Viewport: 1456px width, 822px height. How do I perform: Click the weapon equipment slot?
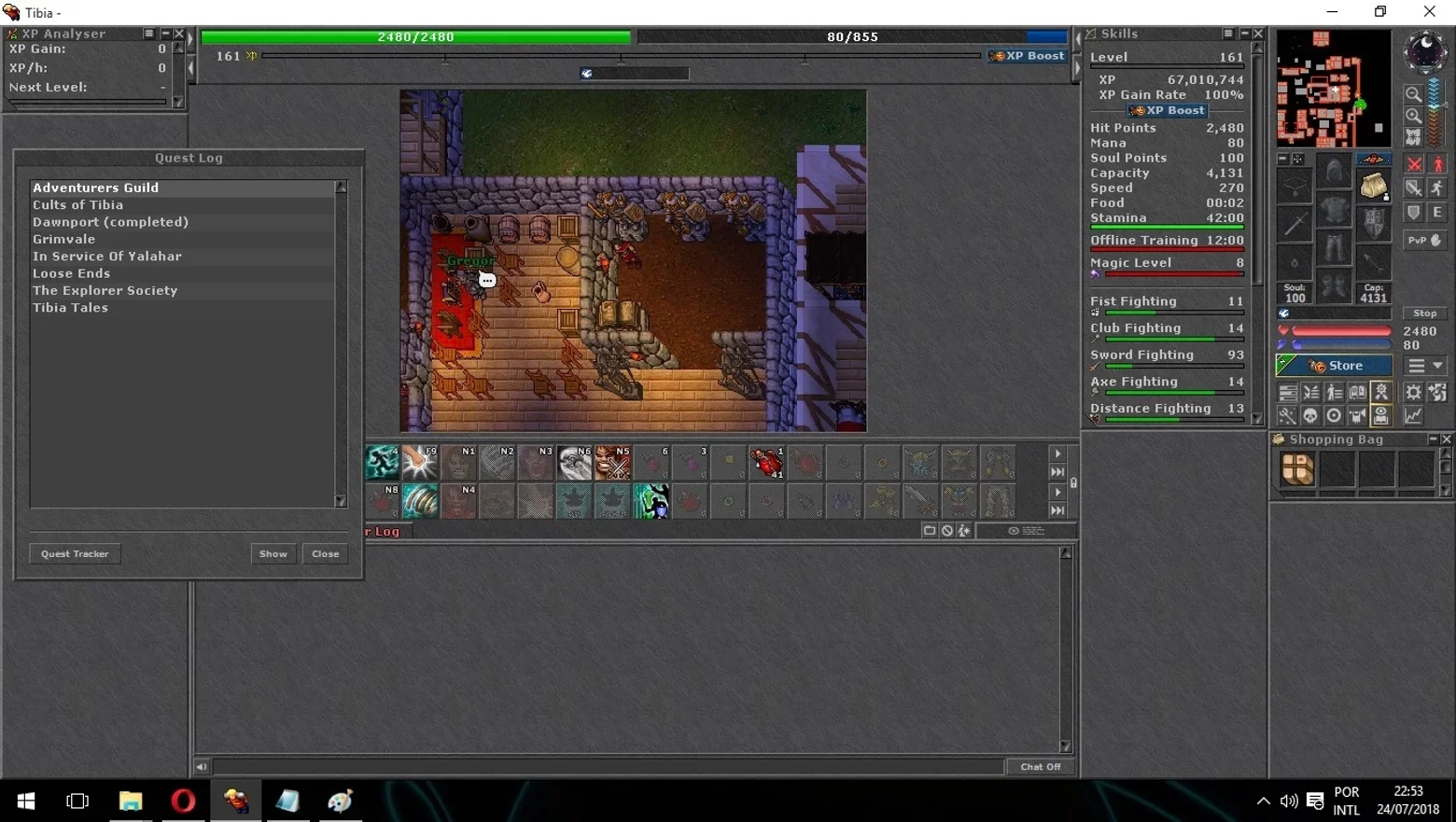[1295, 224]
